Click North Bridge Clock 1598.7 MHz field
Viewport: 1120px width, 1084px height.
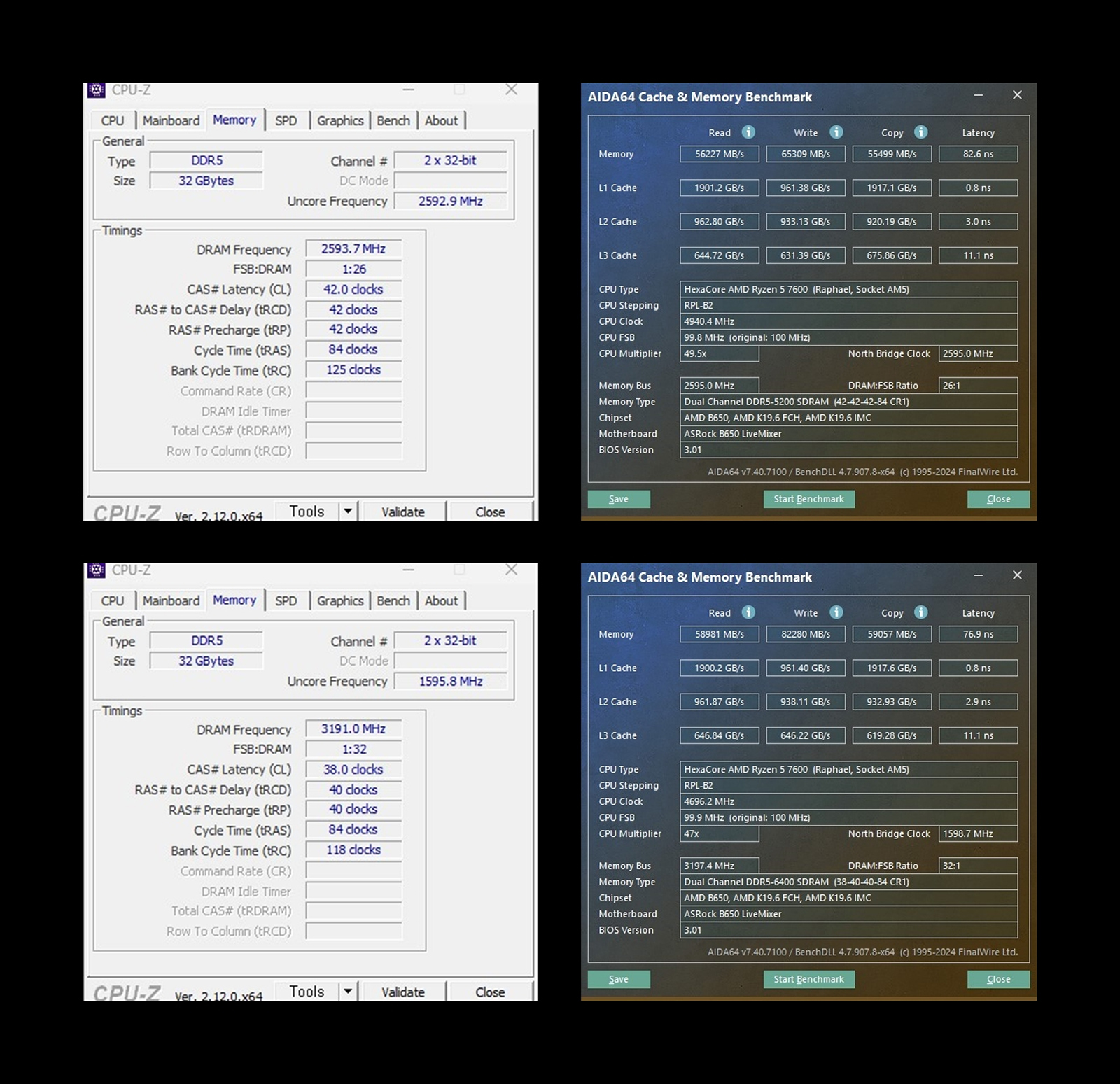[979, 833]
